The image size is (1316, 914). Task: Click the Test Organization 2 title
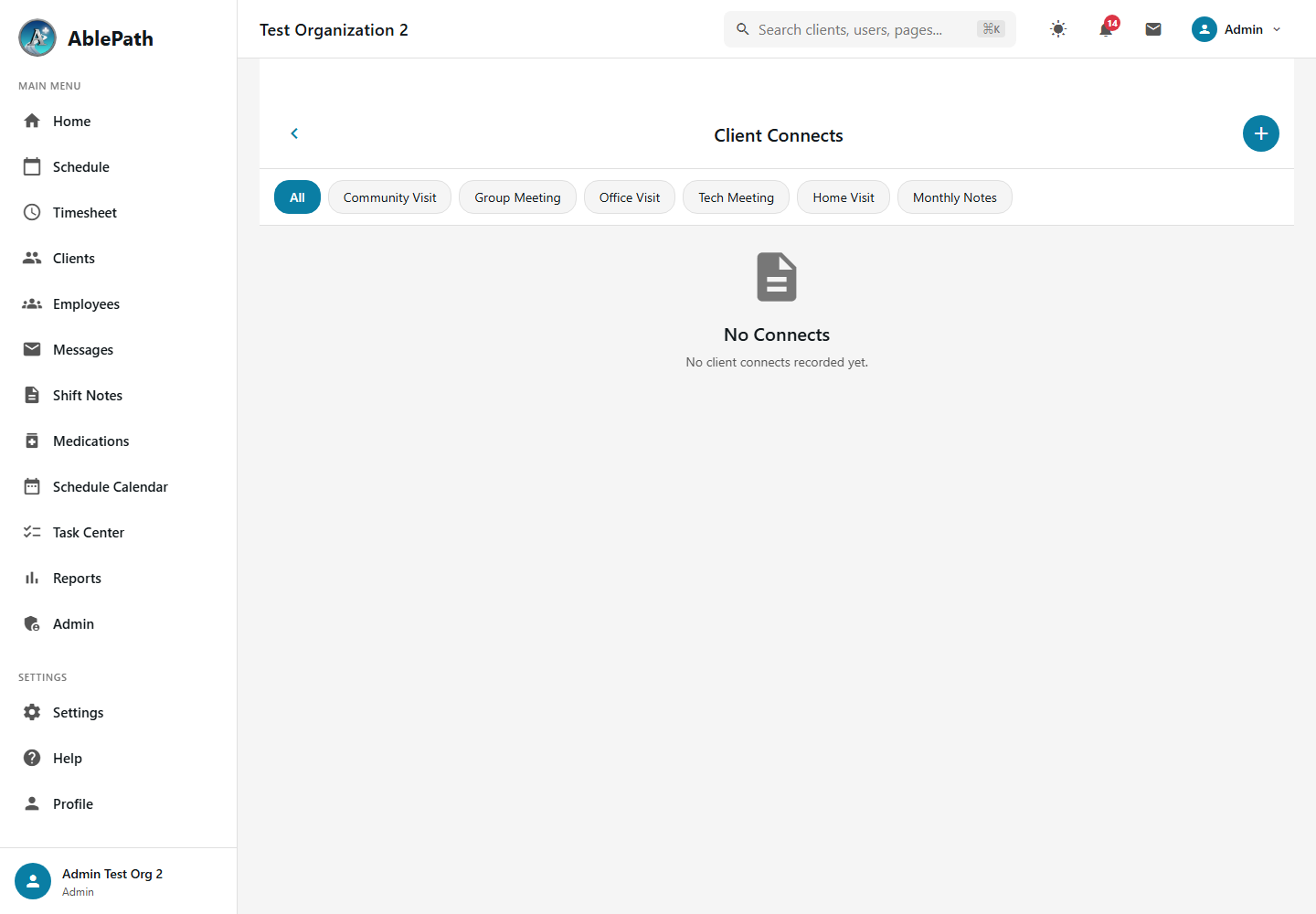[334, 29]
